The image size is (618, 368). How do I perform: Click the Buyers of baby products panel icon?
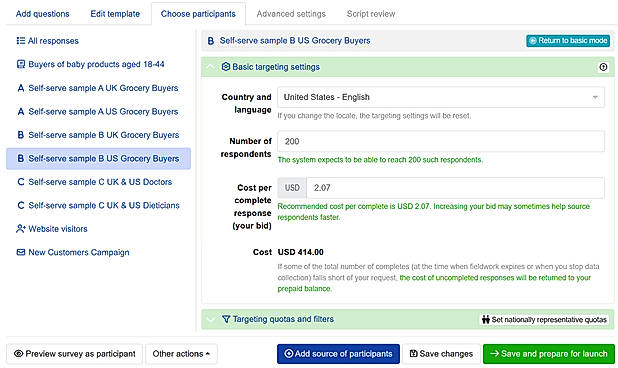(x=21, y=64)
